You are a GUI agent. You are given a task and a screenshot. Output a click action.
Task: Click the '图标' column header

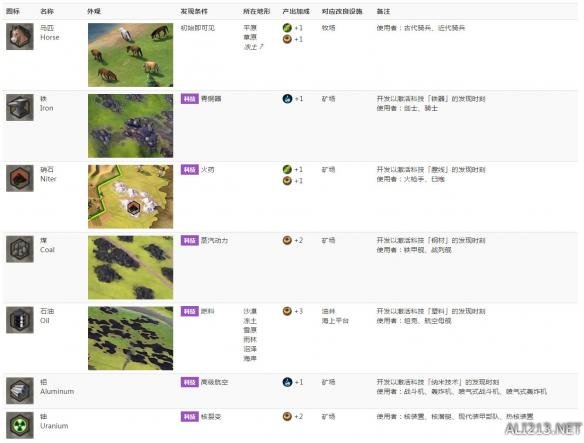[13, 11]
